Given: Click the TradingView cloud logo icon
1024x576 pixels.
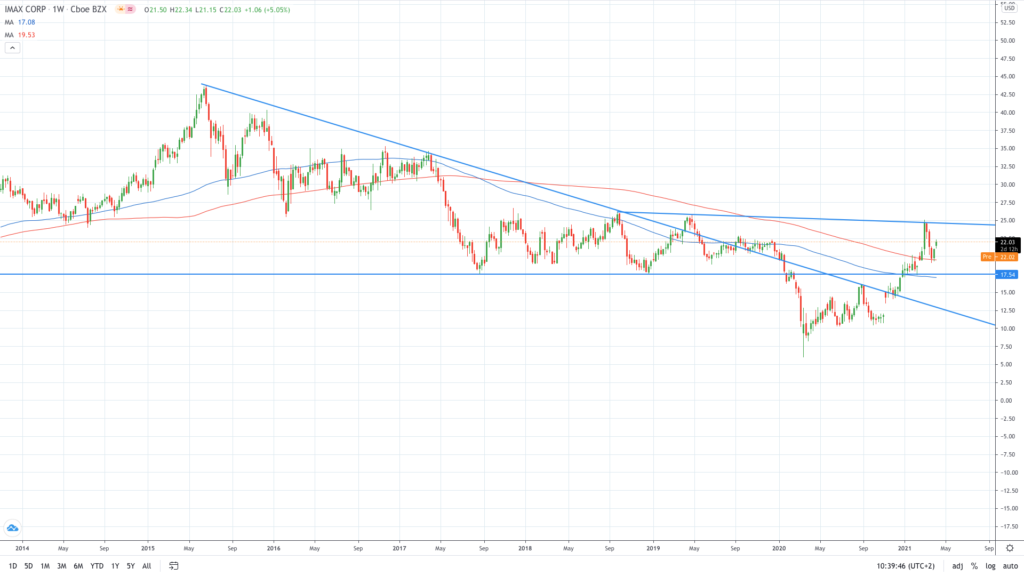Looking at the screenshot, I should tap(13, 527).
